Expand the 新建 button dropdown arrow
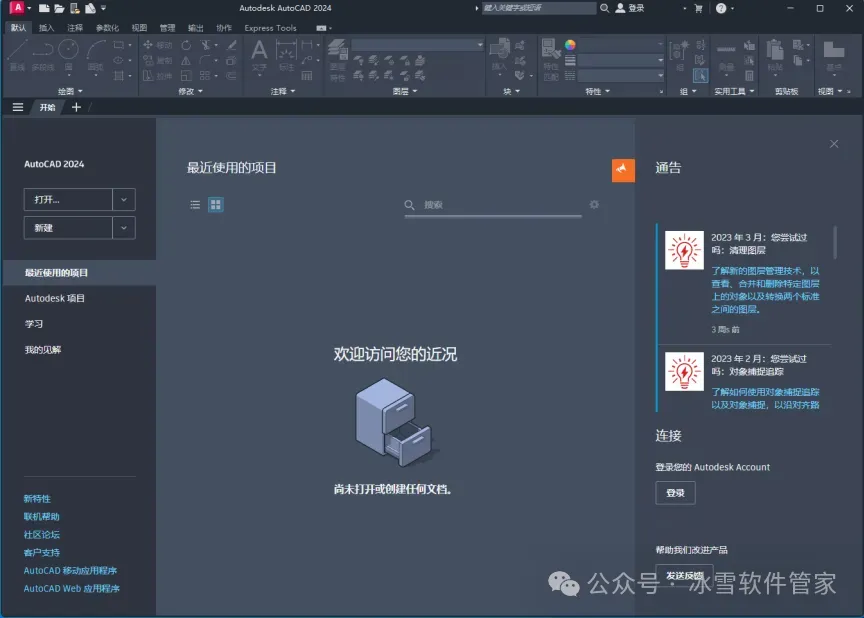 (x=123, y=227)
